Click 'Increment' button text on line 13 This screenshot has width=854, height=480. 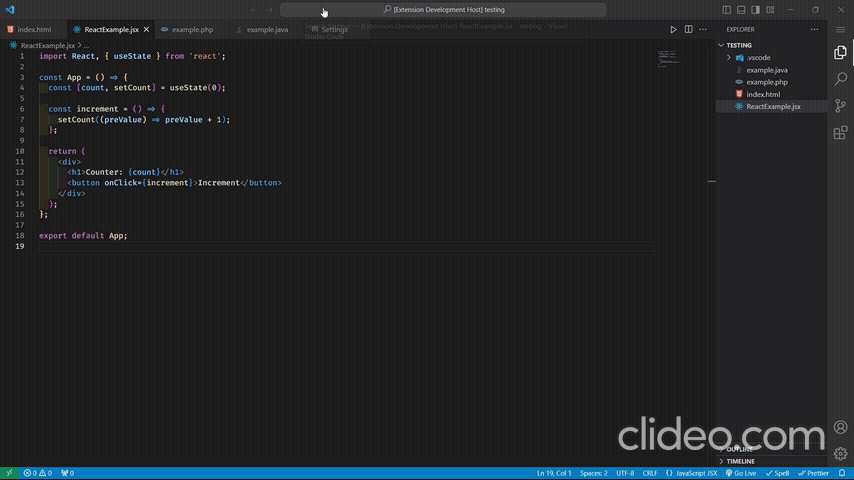(x=218, y=183)
